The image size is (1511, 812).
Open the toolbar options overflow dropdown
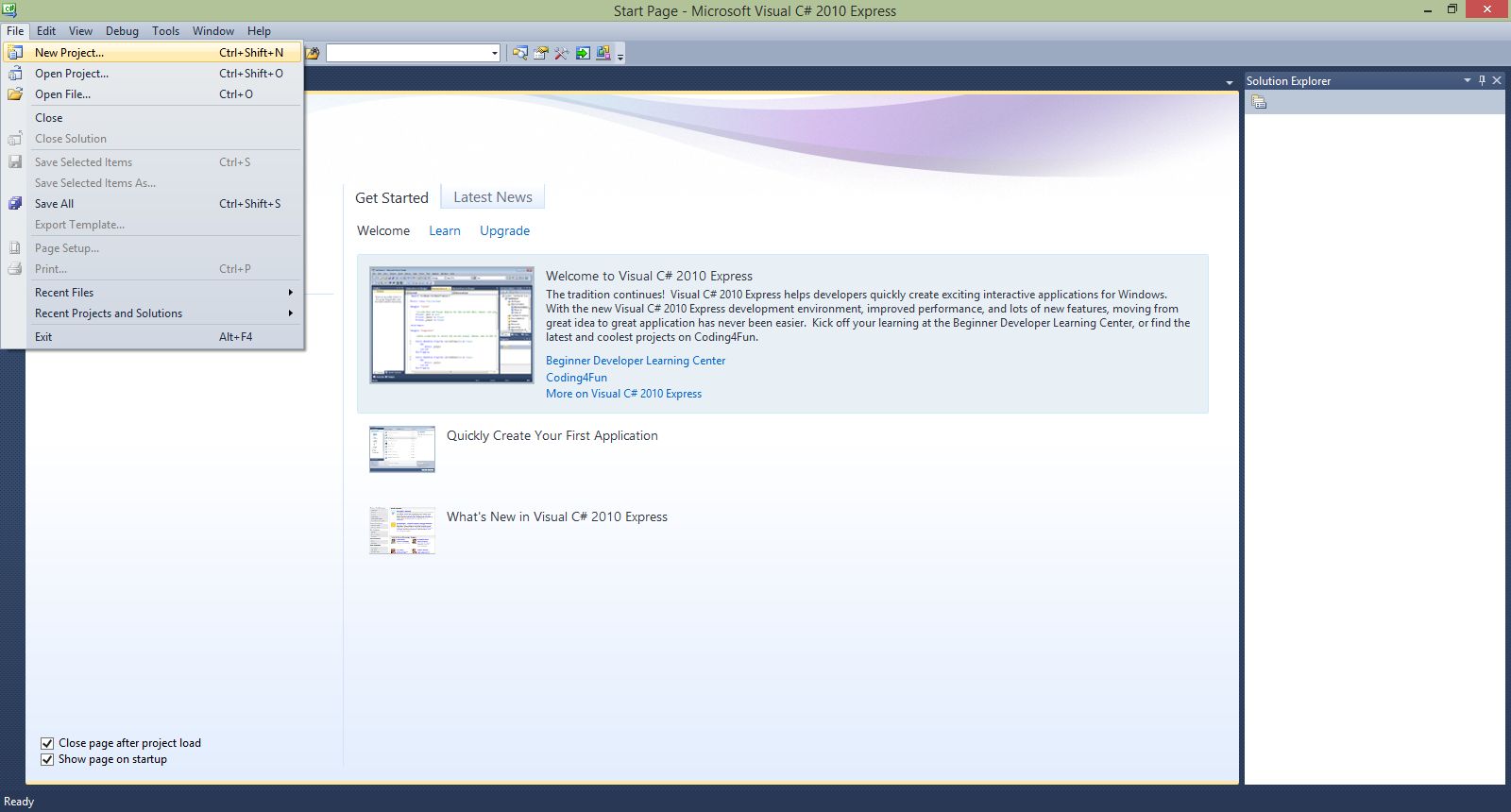pyautogui.click(x=620, y=55)
